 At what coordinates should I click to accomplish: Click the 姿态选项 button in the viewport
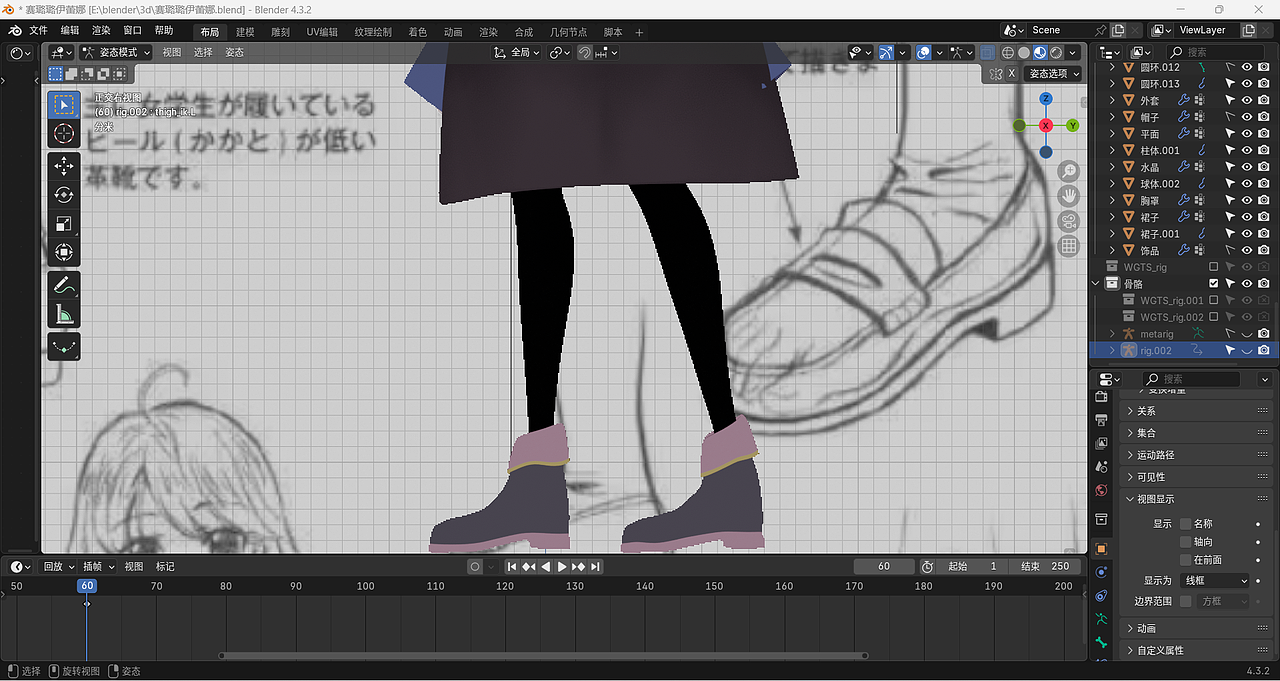click(x=1053, y=73)
